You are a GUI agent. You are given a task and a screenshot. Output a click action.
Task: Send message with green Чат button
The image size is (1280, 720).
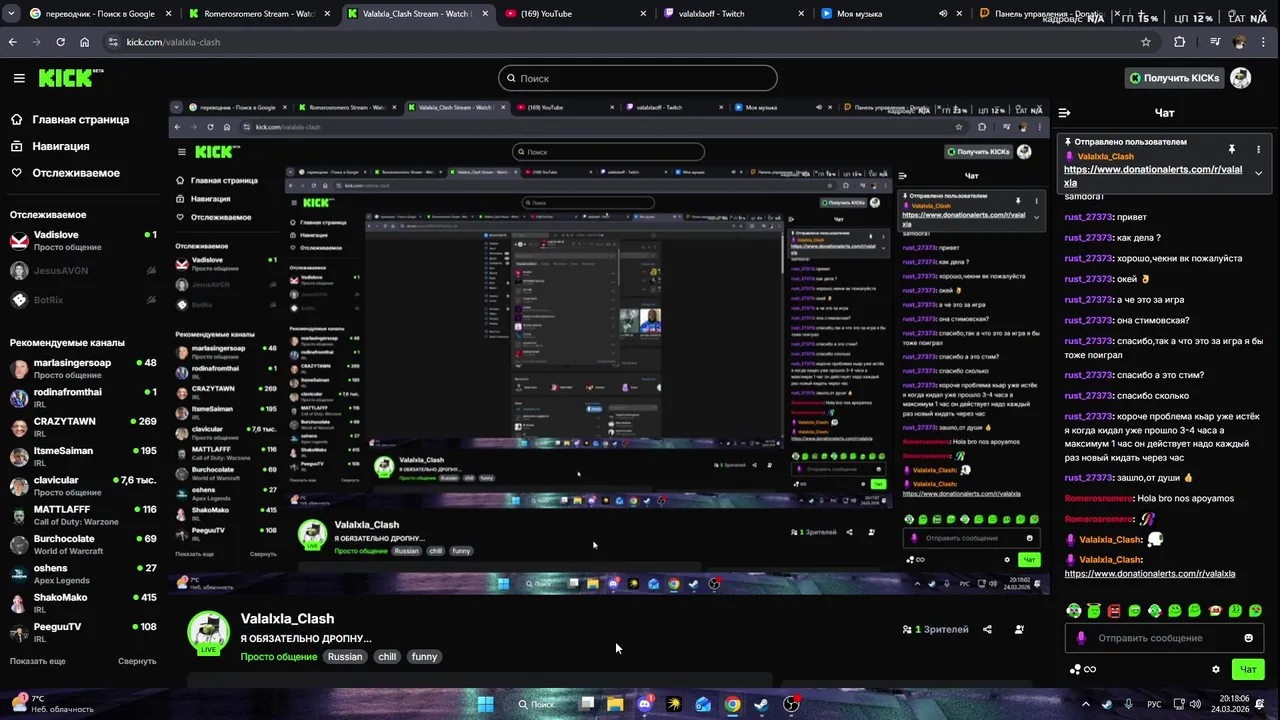tap(1248, 669)
